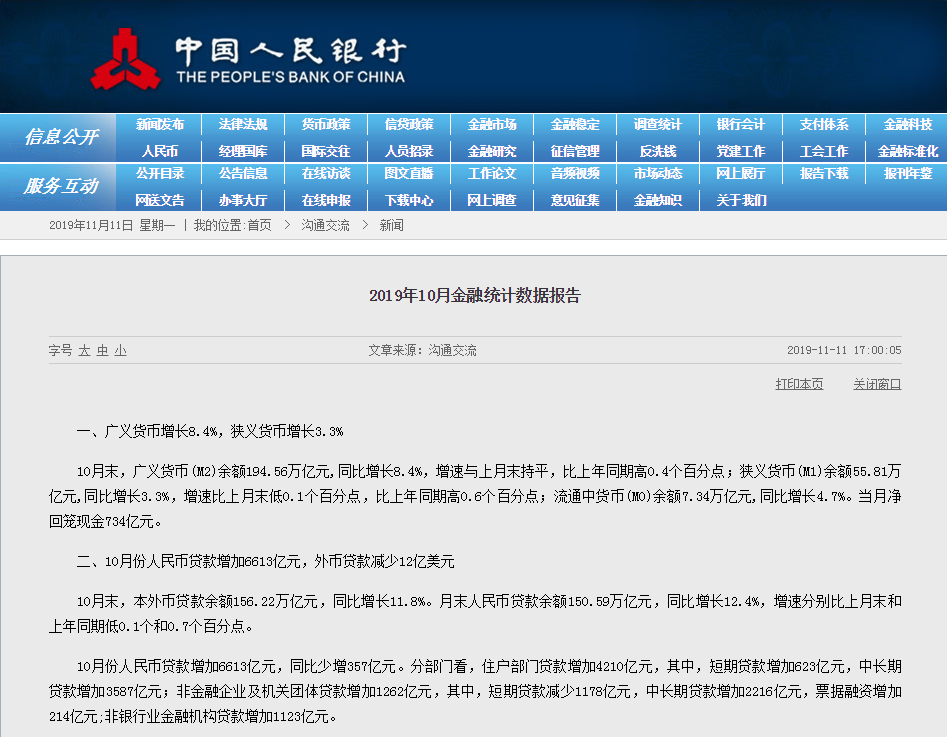Open 公告信息 in service menu
This screenshot has width=947, height=737.
click(x=243, y=173)
